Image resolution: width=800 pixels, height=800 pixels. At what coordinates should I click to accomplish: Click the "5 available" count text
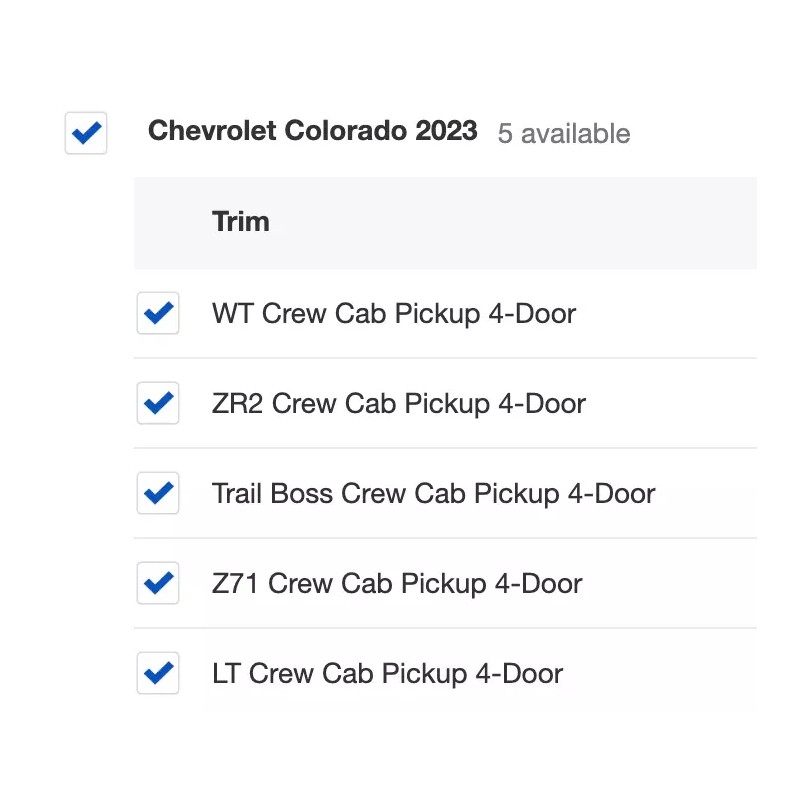click(x=564, y=134)
